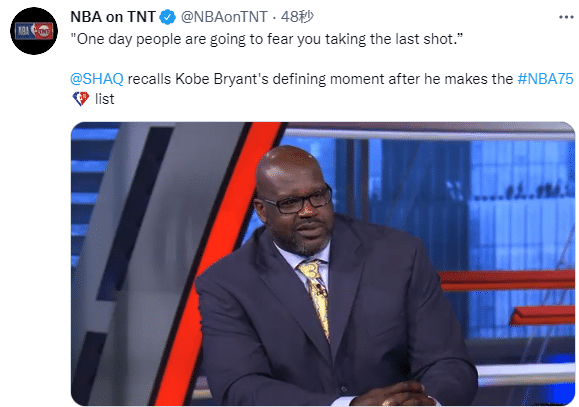Viewport: 579px width, 407px height.
Task: Open the NBA on TNT profile avatar
Action: (34, 31)
